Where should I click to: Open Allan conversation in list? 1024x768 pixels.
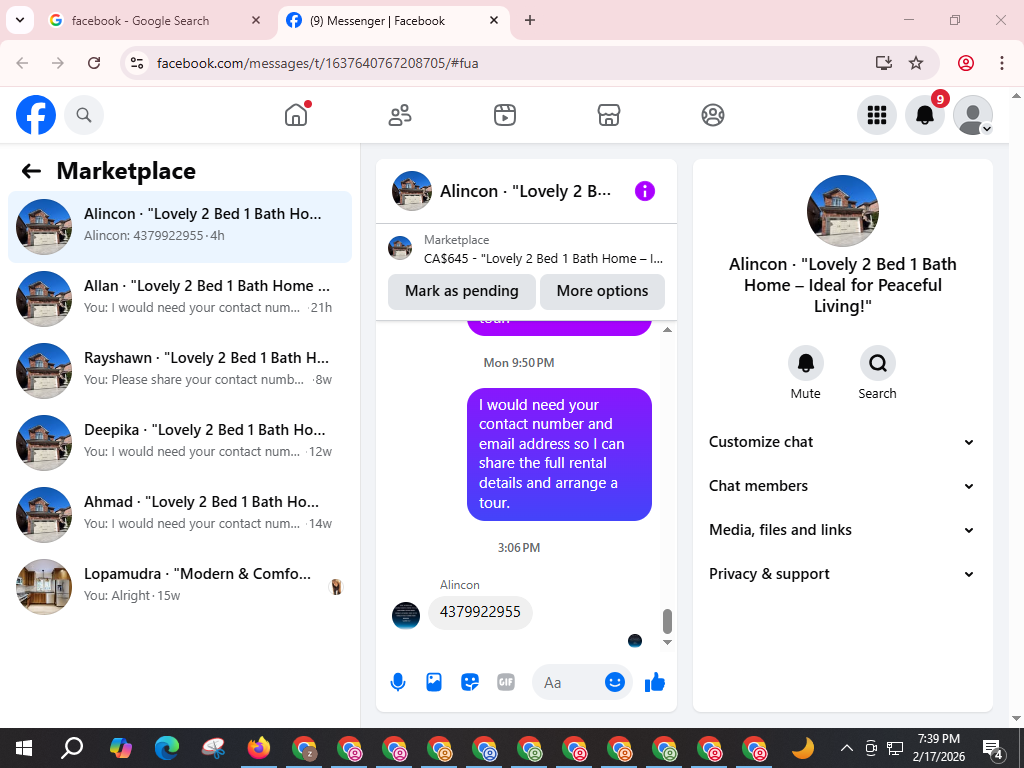pos(180,298)
